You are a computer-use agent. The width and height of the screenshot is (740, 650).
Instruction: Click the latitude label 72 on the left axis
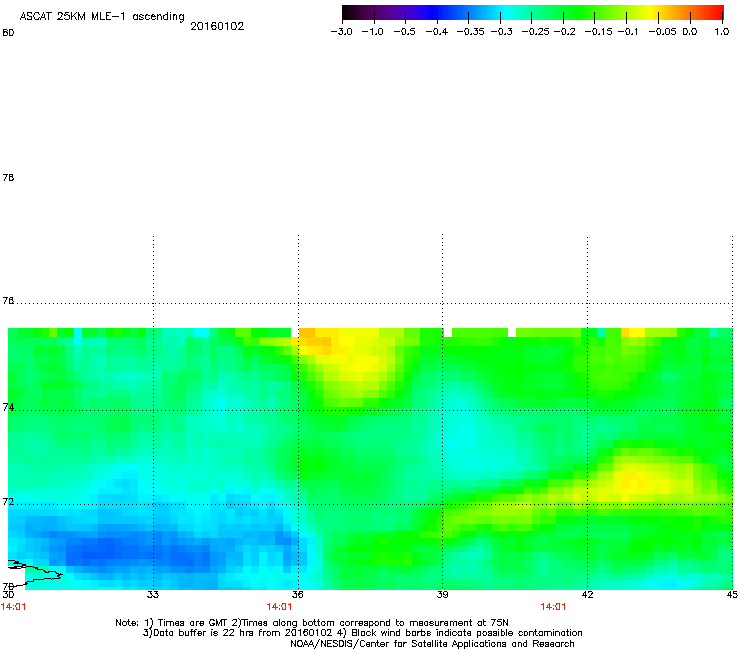pos(8,501)
